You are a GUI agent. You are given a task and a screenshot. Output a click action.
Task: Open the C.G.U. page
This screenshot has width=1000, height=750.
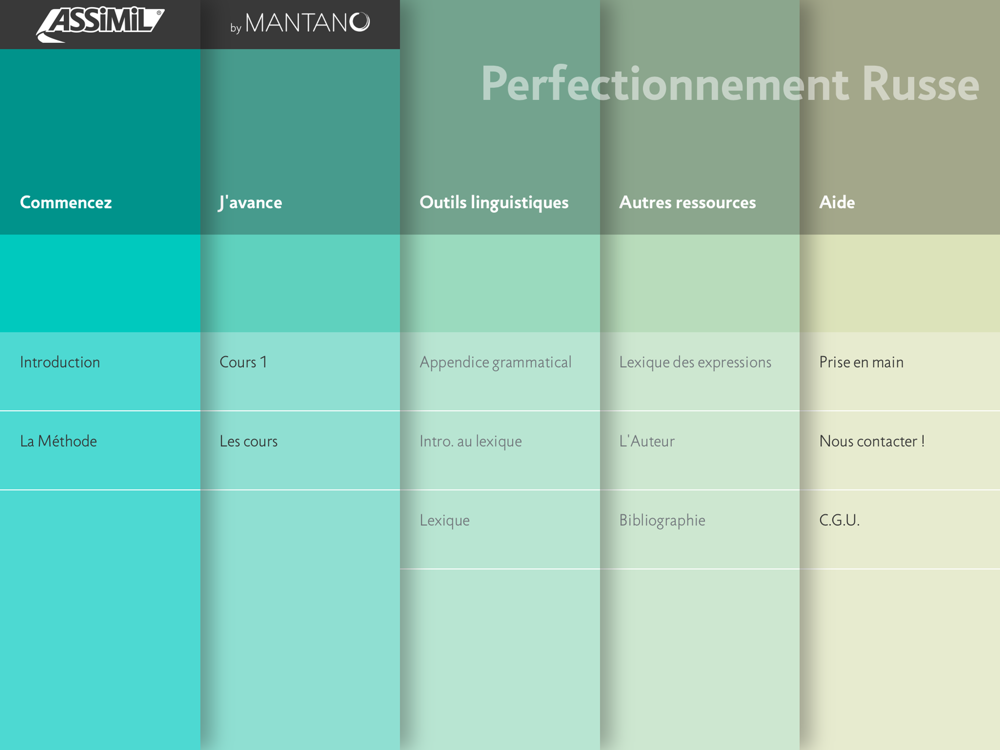click(x=900, y=529)
